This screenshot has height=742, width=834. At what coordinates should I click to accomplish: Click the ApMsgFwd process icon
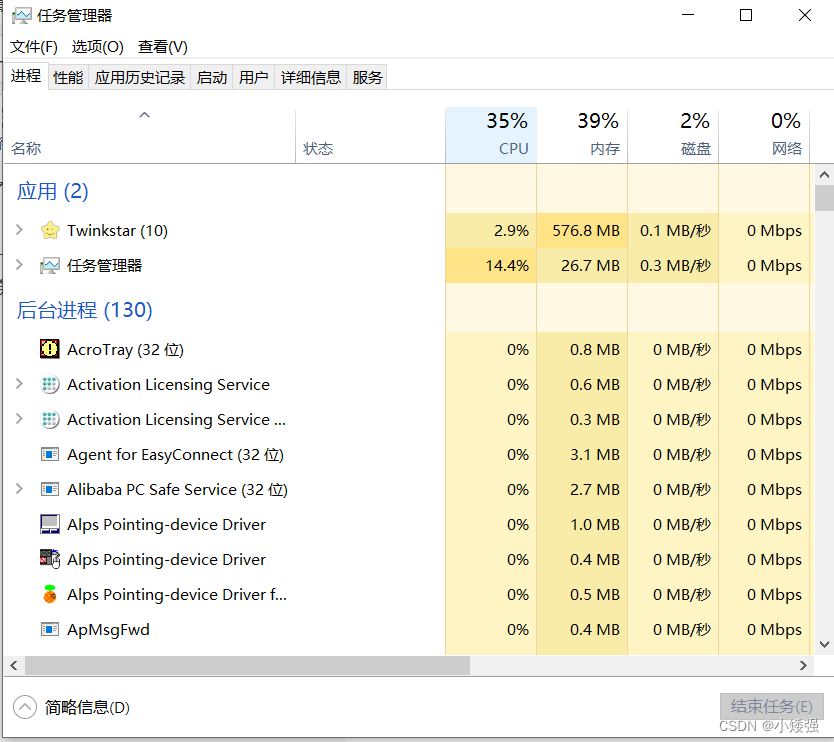(x=50, y=629)
